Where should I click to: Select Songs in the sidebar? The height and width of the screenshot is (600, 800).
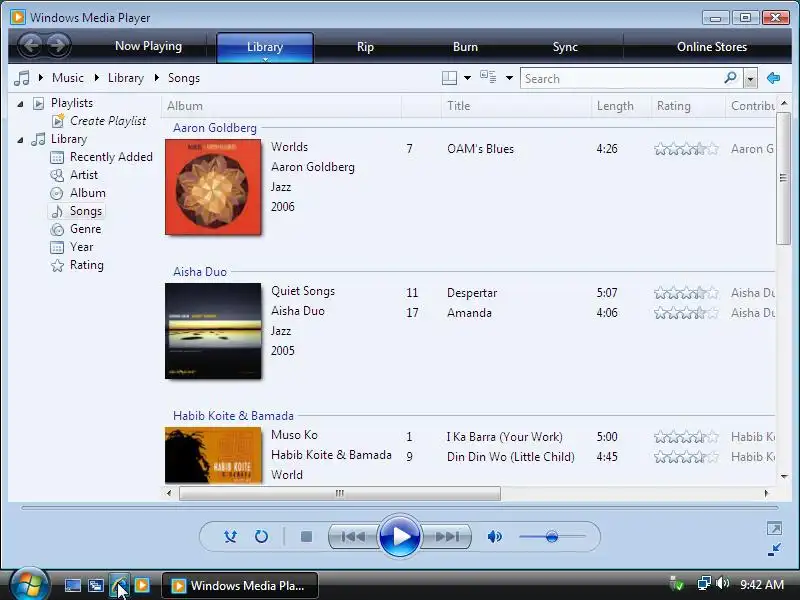(86, 211)
